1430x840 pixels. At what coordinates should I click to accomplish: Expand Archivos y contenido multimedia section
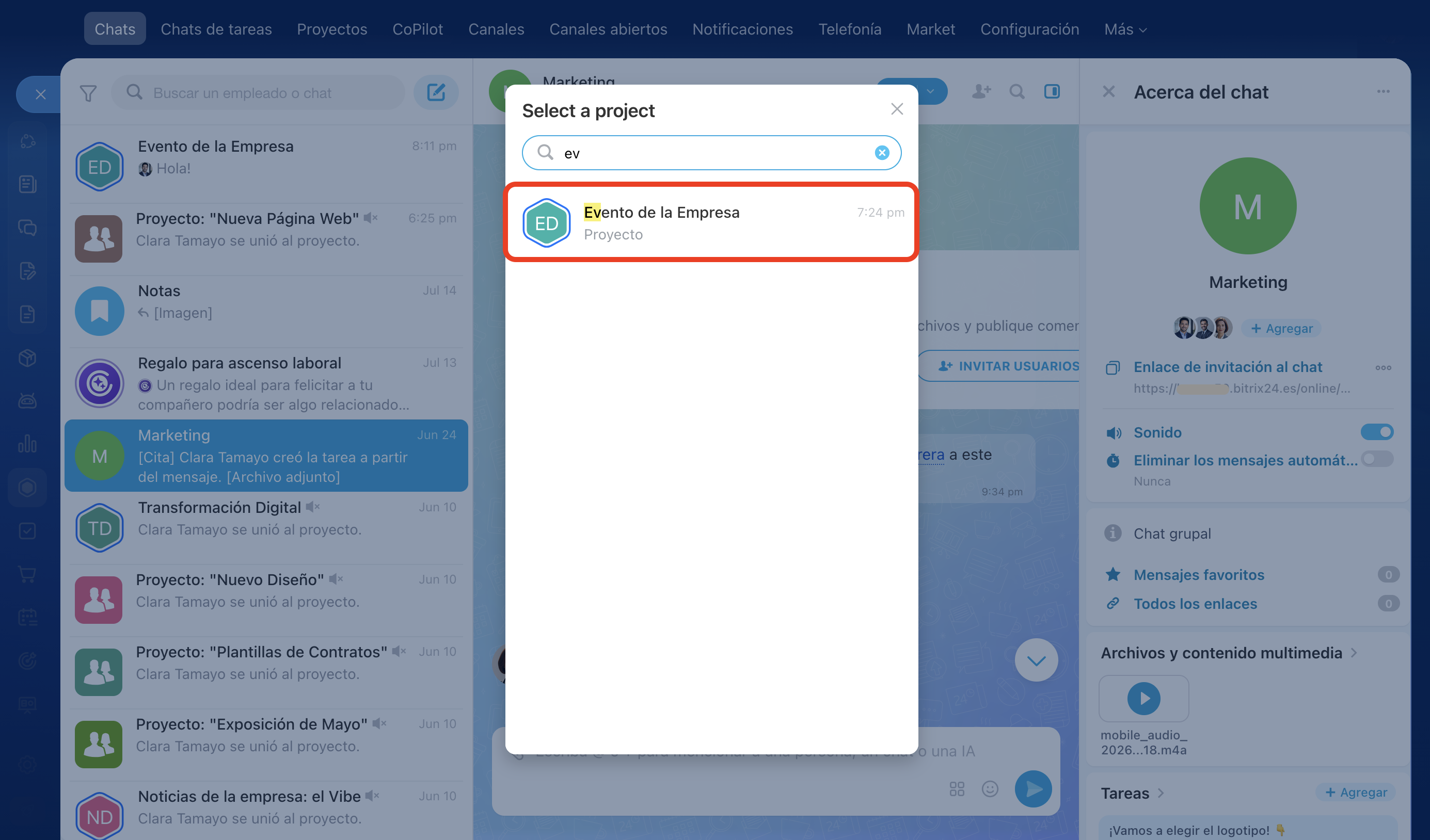pos(1229,653)
